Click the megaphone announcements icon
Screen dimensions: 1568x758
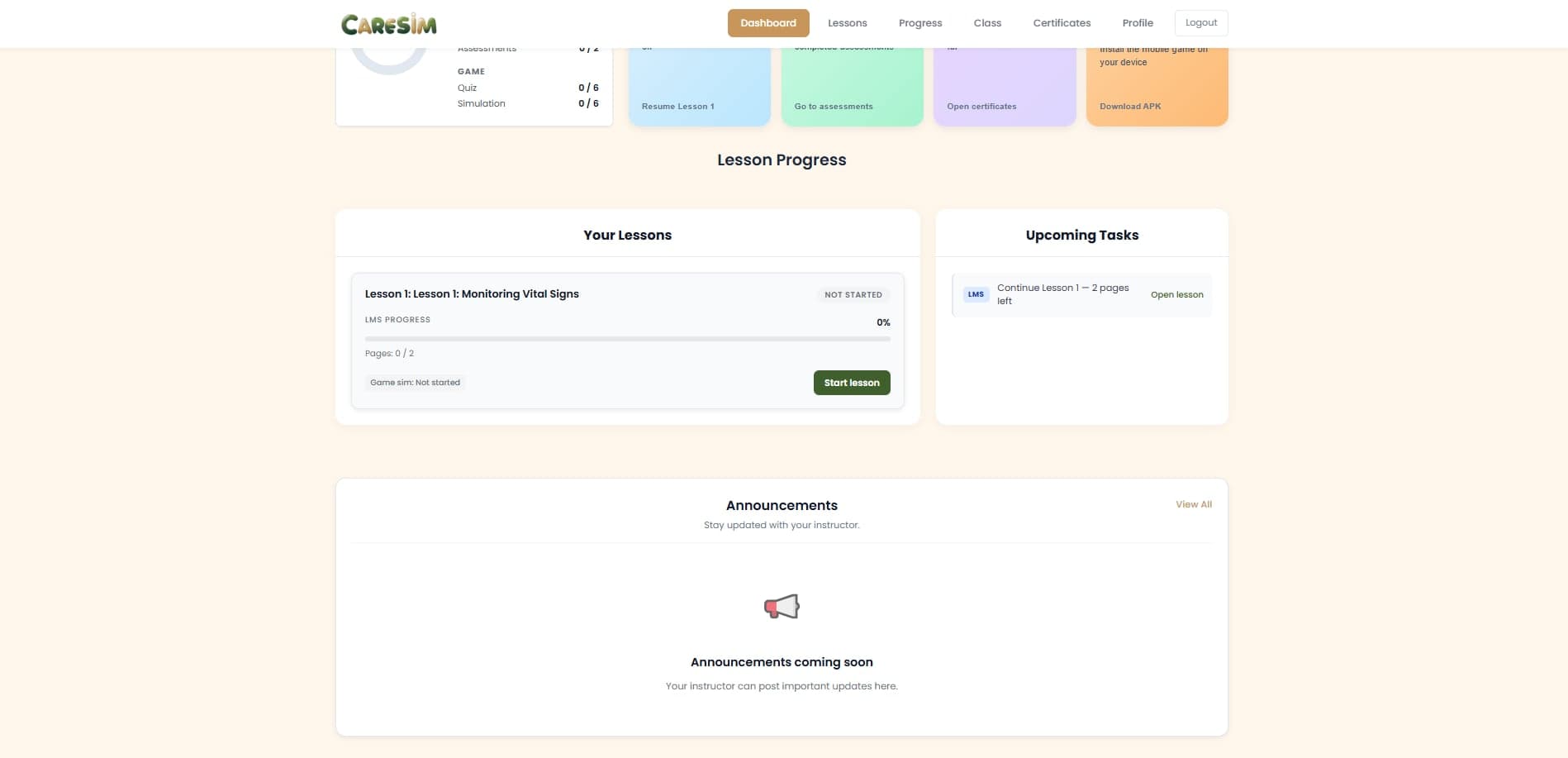point(781,605)
